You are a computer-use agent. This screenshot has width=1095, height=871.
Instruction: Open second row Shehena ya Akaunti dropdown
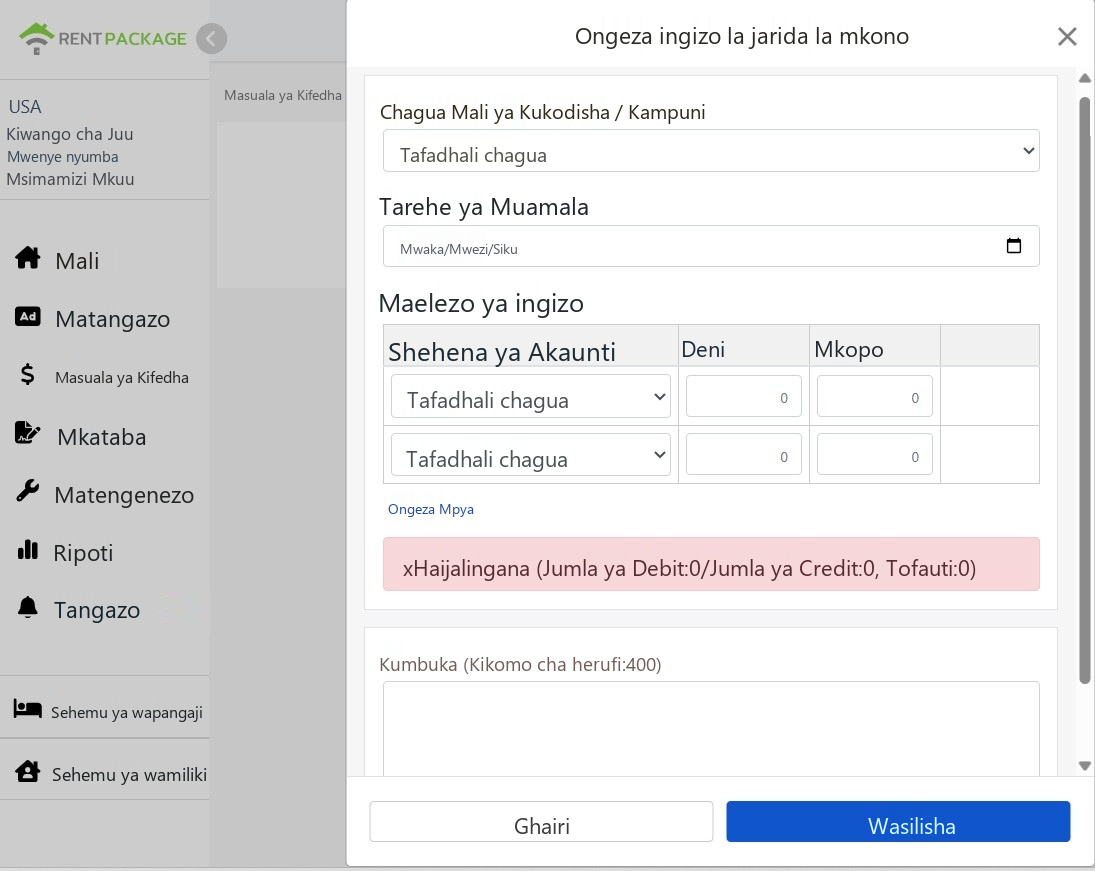coord(531,455)
